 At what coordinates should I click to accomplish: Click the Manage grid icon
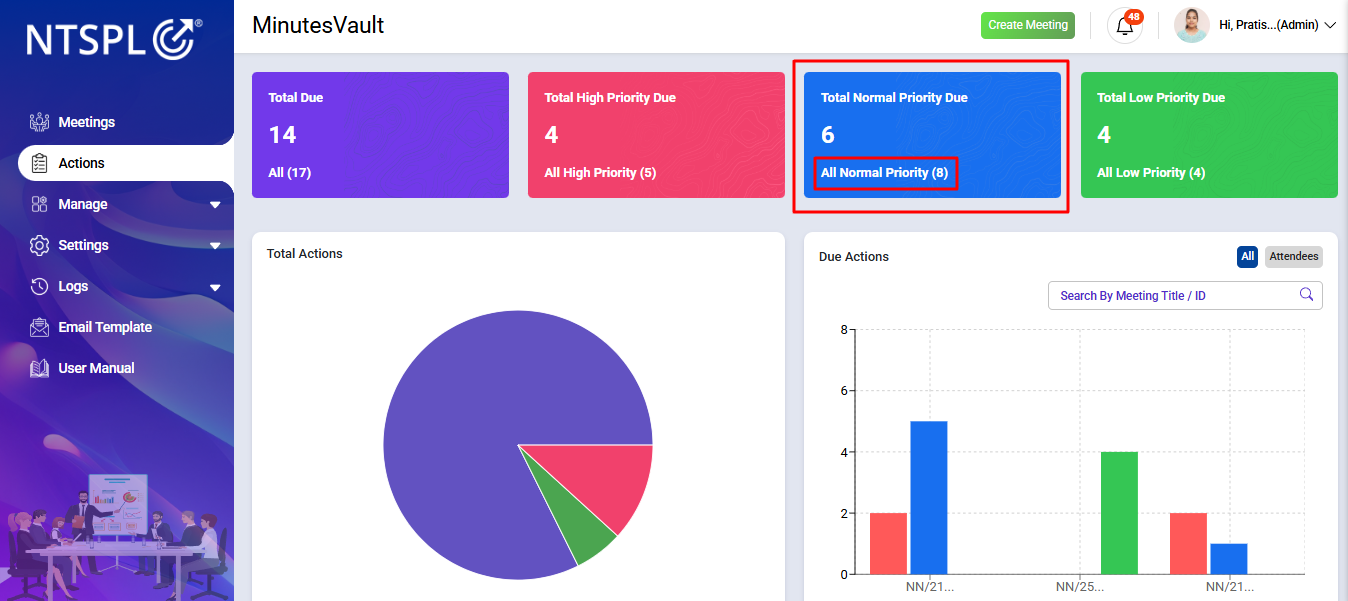(39, 204)
